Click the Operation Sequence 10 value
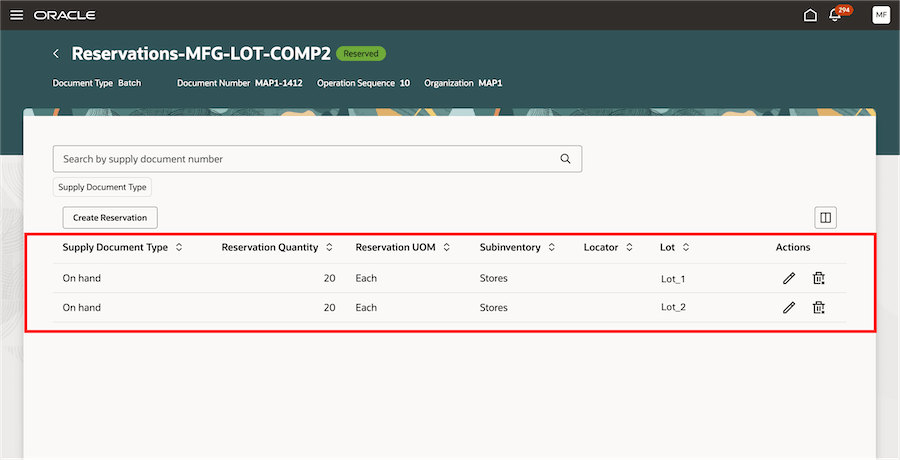900x460 pixels. (405, 83)
